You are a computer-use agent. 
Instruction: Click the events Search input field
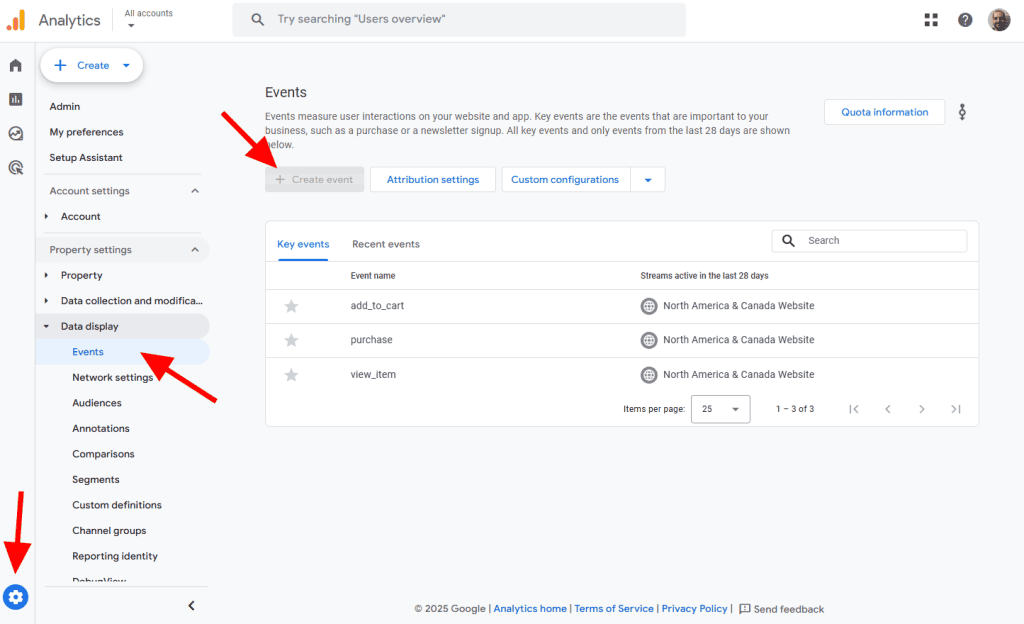pos(882,241)
